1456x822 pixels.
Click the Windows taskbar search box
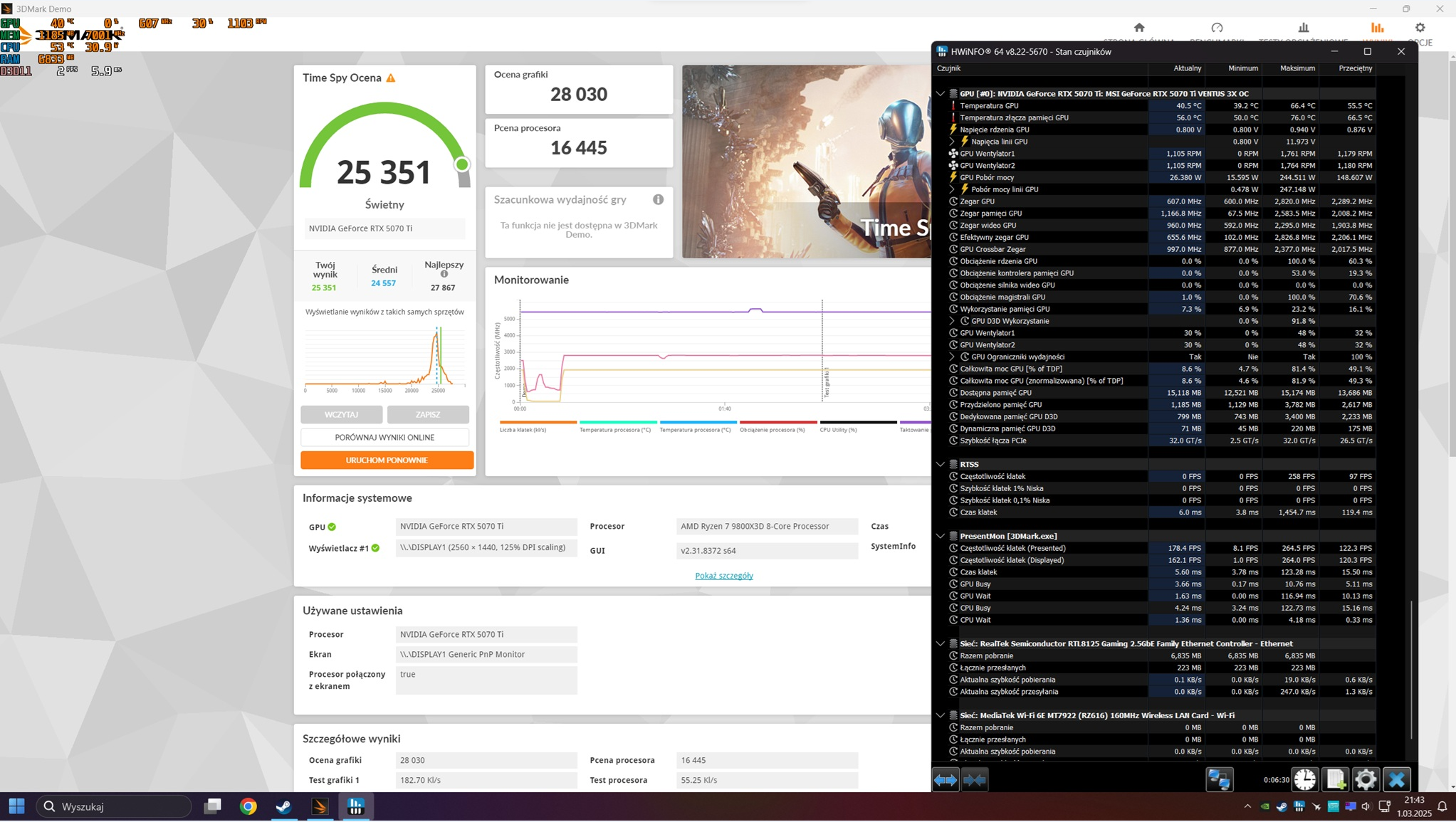click(x=114, y=806)
